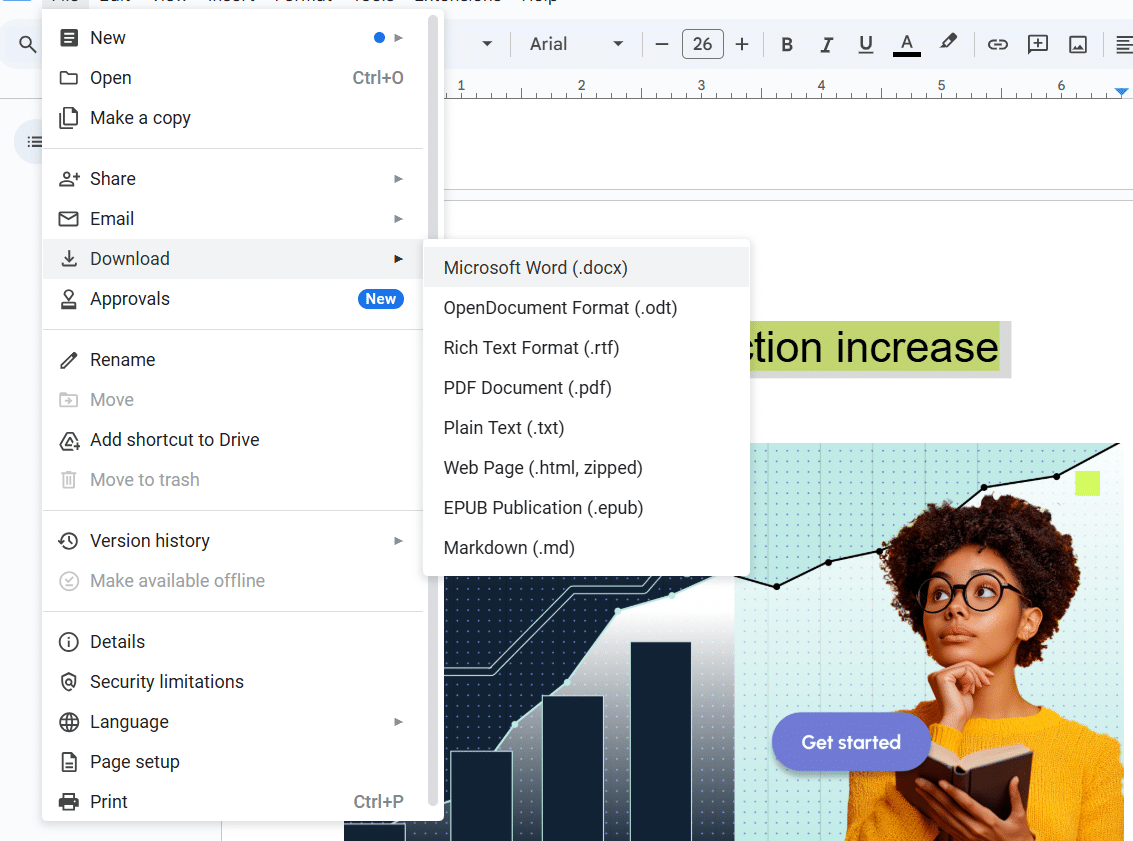The height and width of the screenshot is (841, 1133).
Task: Download as Markdown (.md)
Action: (x=586, y=548)
